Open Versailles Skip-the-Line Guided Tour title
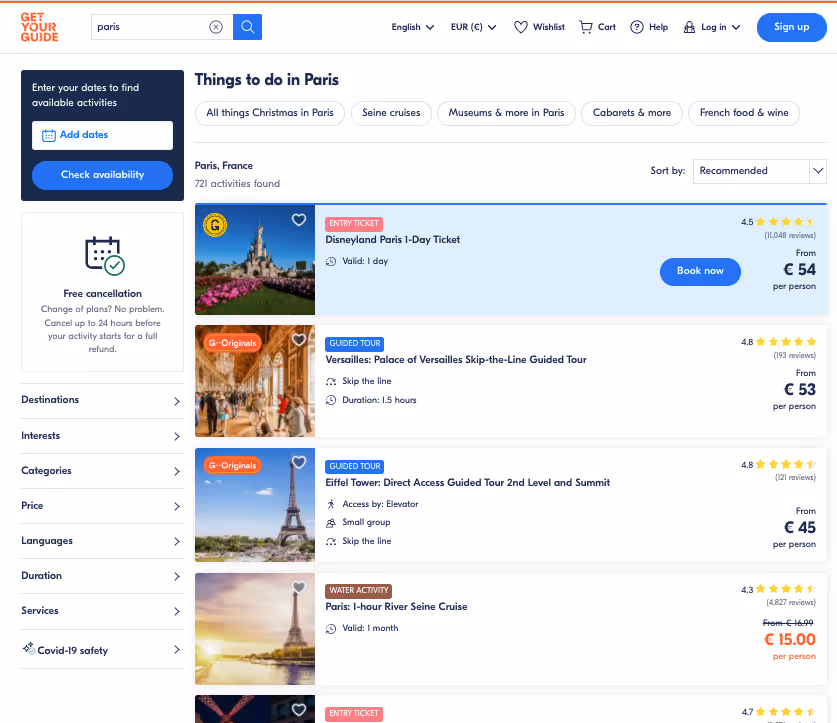Image resolution: width=837 pixels, height=723 pixels. (x=456, y=360)
